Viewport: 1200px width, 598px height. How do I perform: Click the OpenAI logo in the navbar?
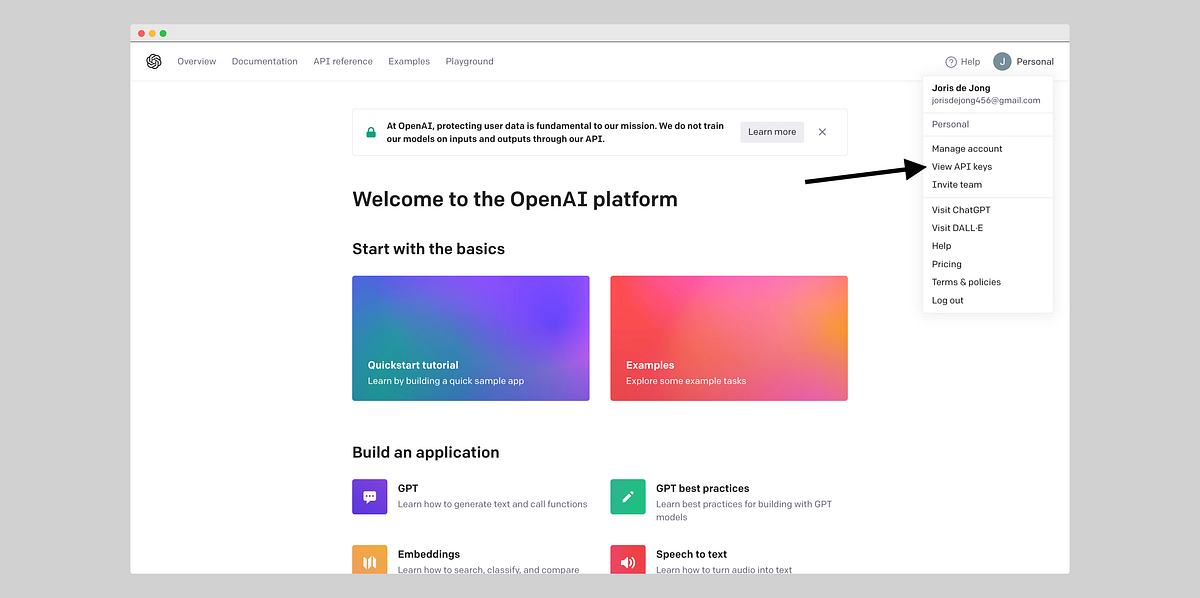pyautogui.click(x=154, y=61)
